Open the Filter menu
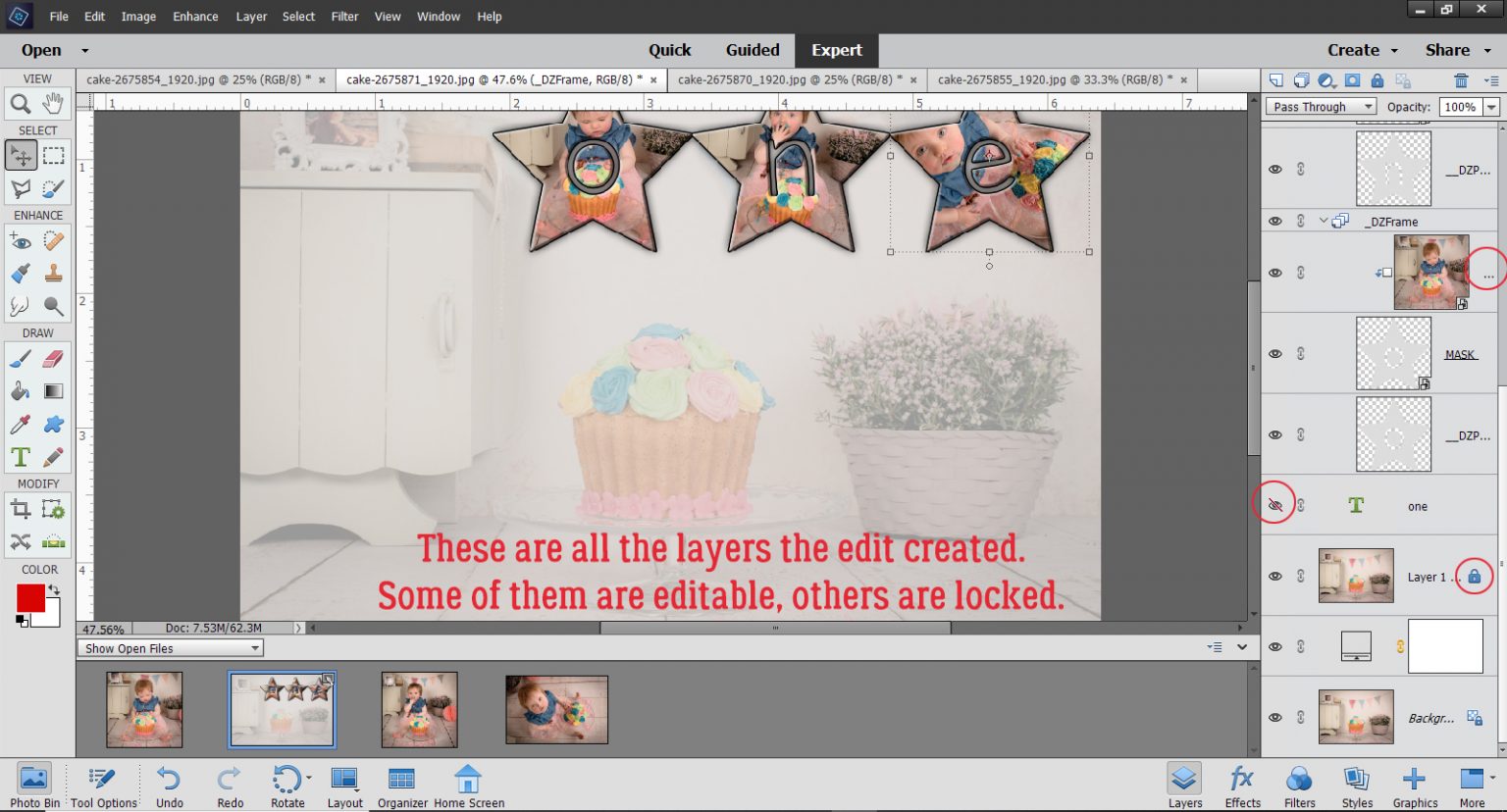 pyautogui.click(x=344, y=16)
